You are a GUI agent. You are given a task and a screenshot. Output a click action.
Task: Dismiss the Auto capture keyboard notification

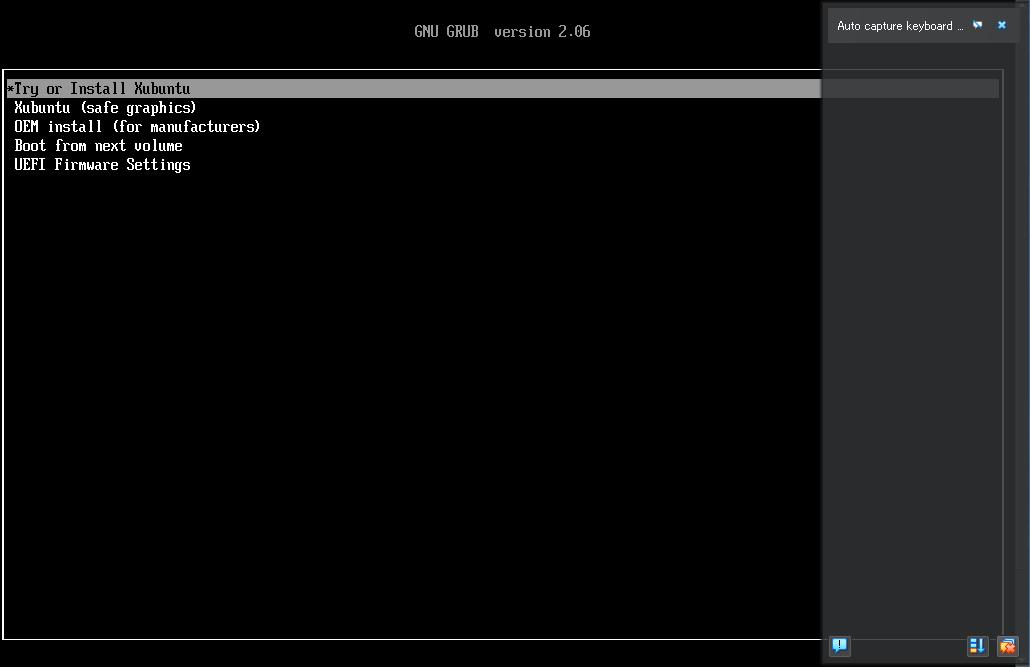tap(1002, 25)
